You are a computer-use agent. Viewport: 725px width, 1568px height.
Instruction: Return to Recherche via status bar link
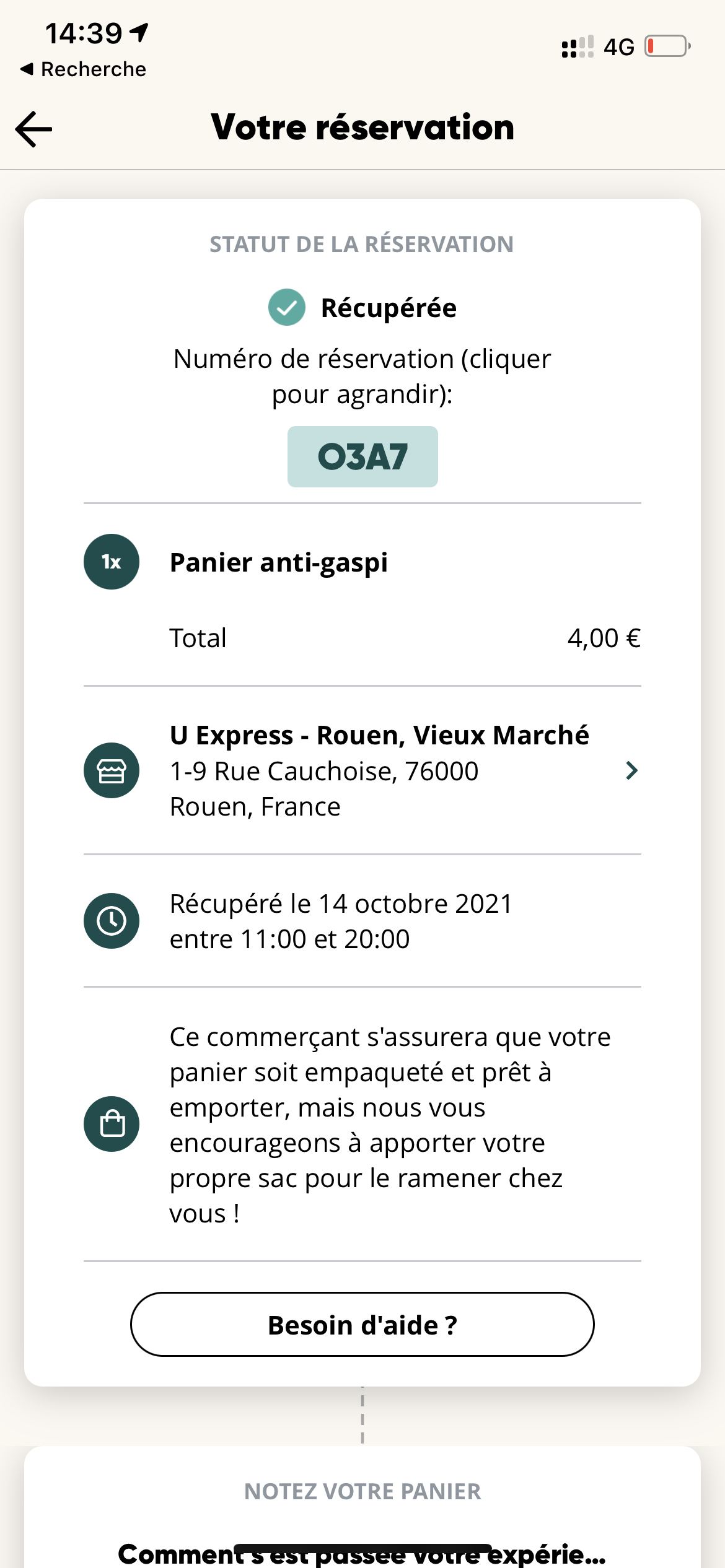[x=84, y=69]
